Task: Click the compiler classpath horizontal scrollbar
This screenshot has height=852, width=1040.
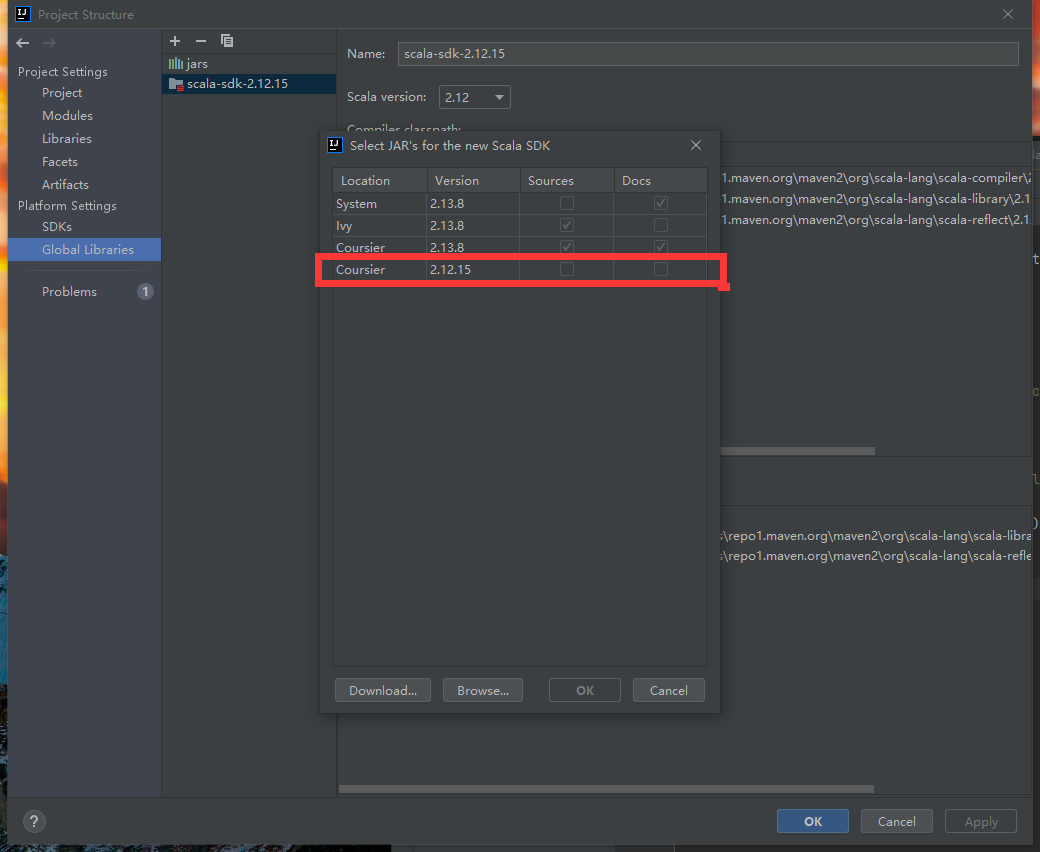Action: point(797,451)
